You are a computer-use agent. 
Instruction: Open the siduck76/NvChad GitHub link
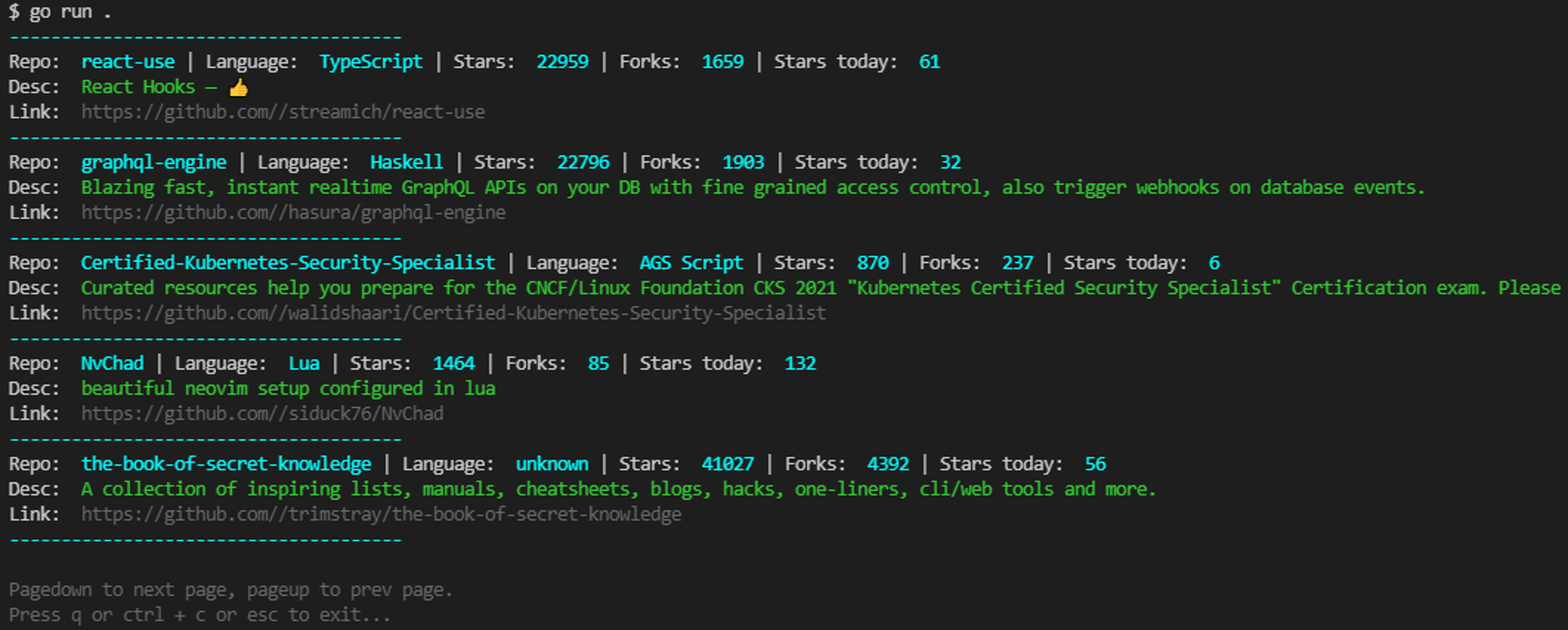tap(263, 413)
